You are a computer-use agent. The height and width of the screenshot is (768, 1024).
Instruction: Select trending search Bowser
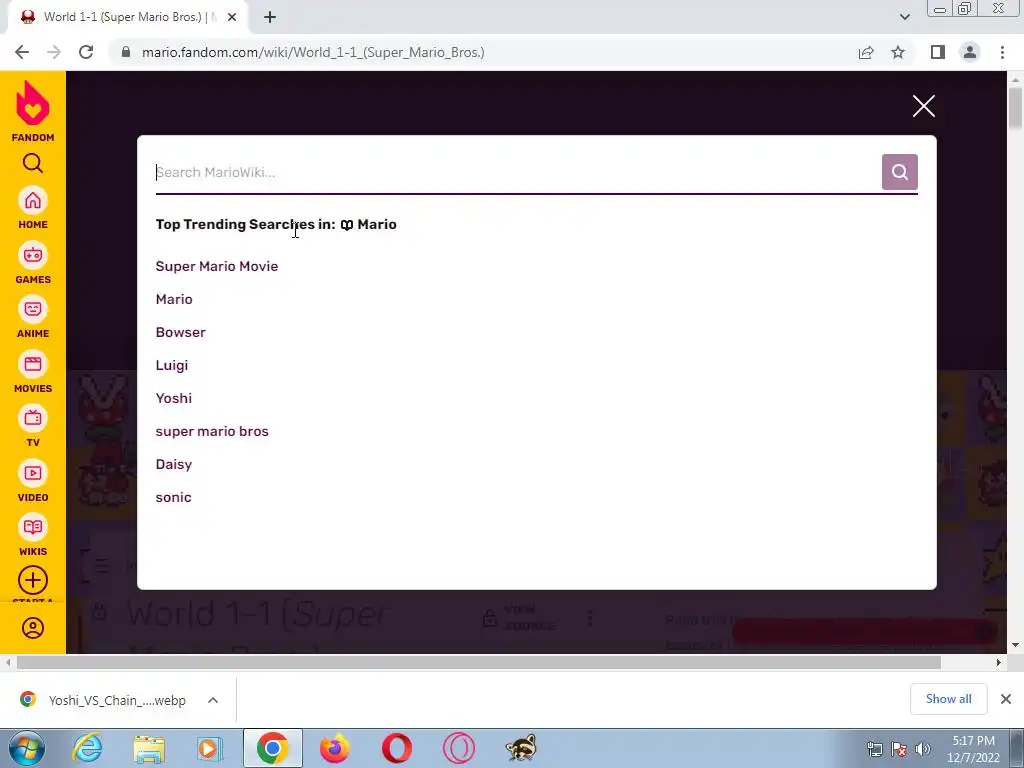click(x=180, y=332)
